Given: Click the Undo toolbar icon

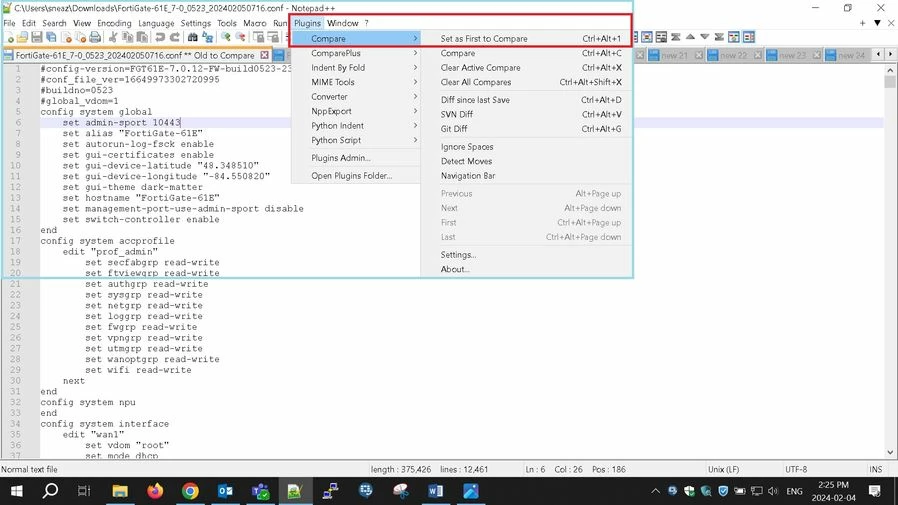Looking at the screenshot, I should coord(160,38).
